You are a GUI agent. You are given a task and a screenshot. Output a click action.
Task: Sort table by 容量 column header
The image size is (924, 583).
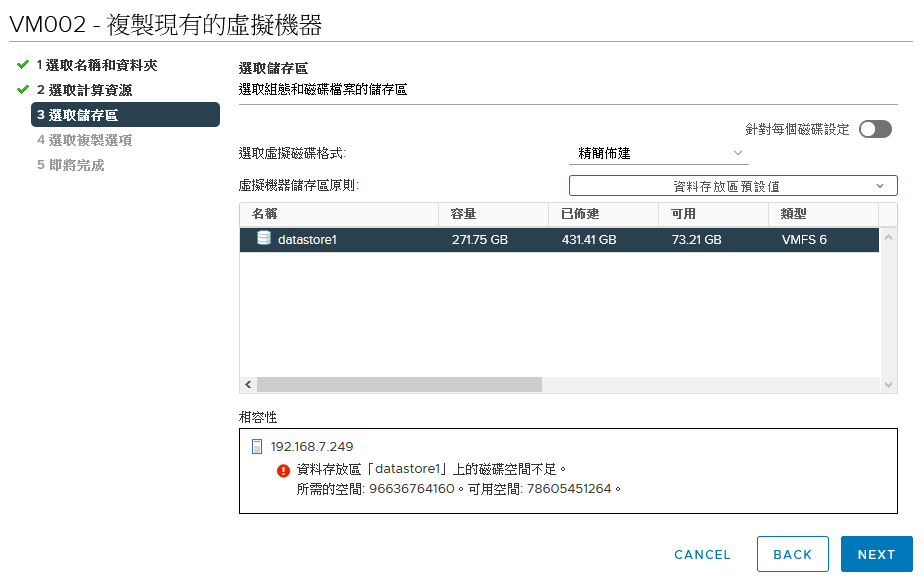click(x=494, y=214)
